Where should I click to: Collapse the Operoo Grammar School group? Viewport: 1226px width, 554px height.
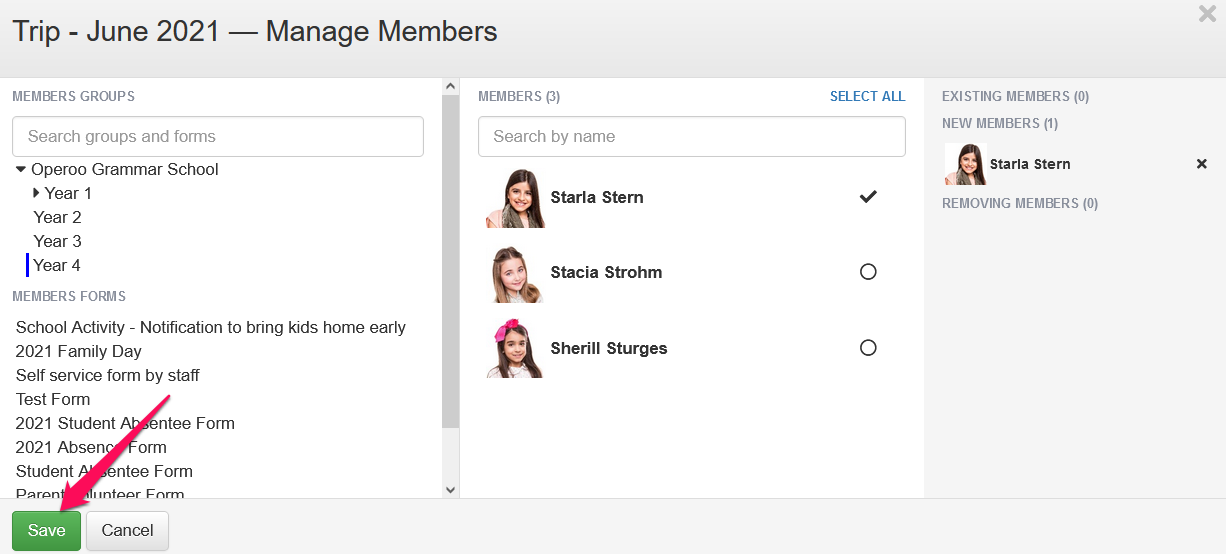[21, 170]
